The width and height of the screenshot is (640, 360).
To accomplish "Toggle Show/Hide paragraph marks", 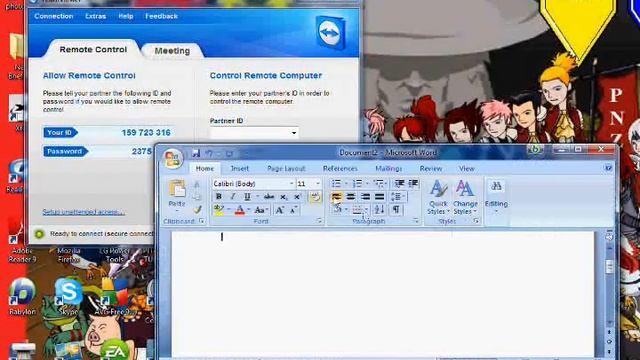I will [x=396, y=210].
